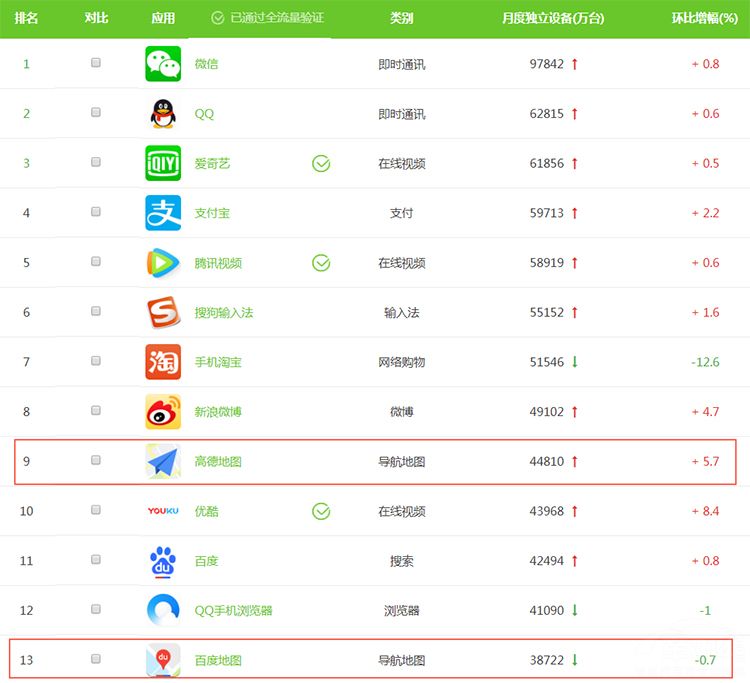Screen dimensions: 750x683
Task: Sort by 环比增幅 column header
Action: click(706, 18)
